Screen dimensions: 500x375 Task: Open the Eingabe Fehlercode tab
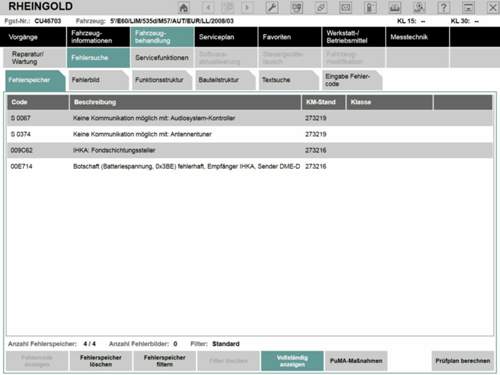pos(352,80)
